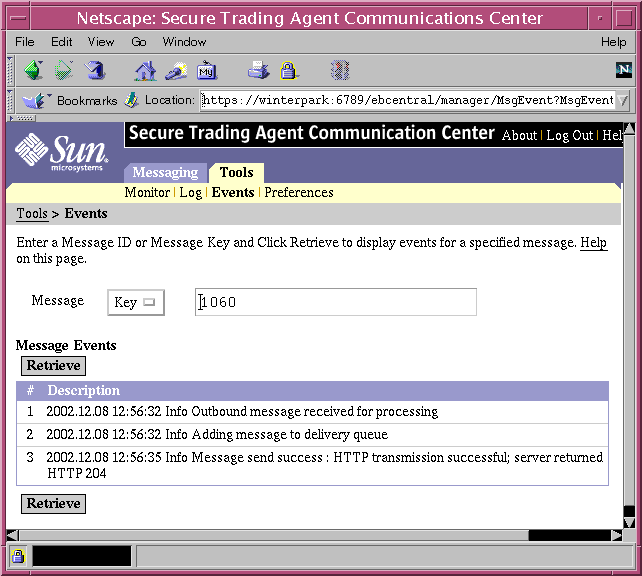Click the lower Retrieve button below the table
Screen dimensions: 642x576
(53, 504)
